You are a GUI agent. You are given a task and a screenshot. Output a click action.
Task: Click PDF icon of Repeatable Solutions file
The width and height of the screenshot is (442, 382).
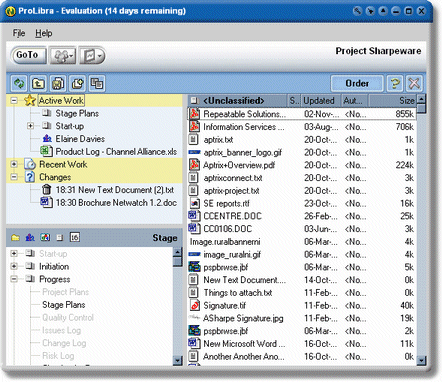click(x=194, y=114)
